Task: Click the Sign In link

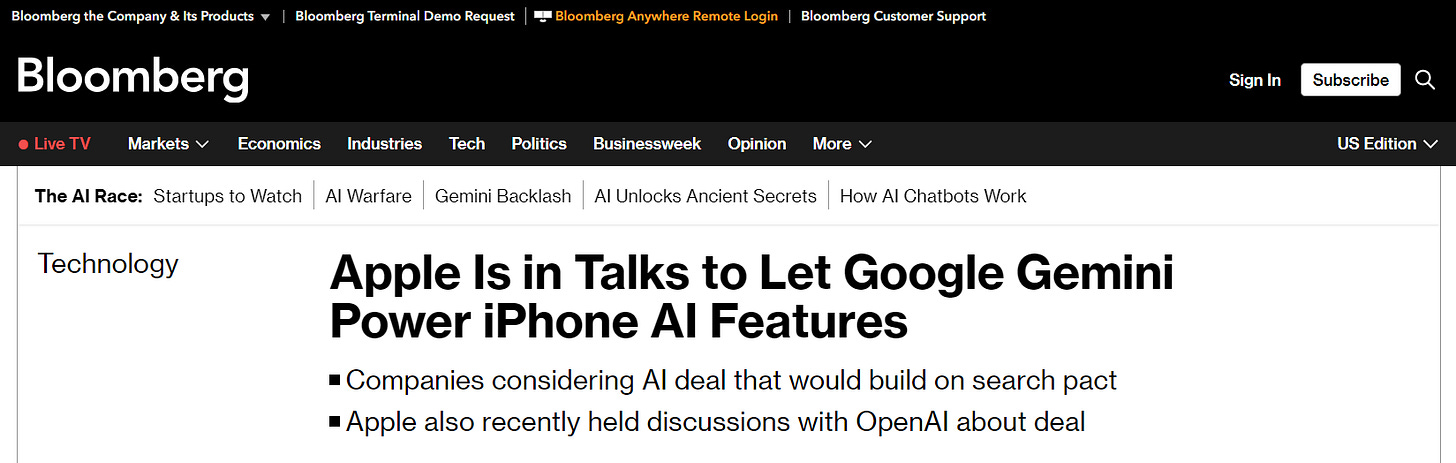Action: [1254, 80]
